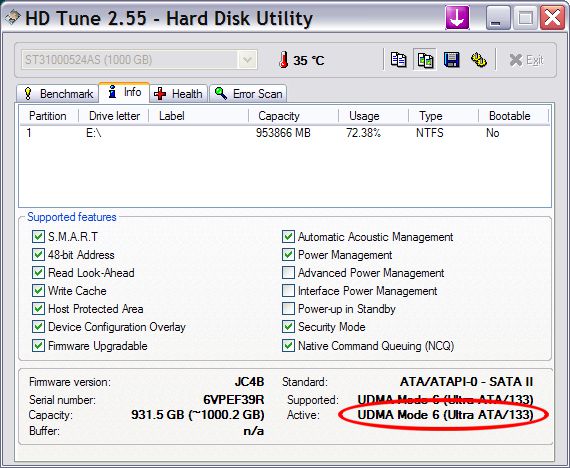Click the 72.38% usage value
The image size is (570, 468).
tap(363, 133)
